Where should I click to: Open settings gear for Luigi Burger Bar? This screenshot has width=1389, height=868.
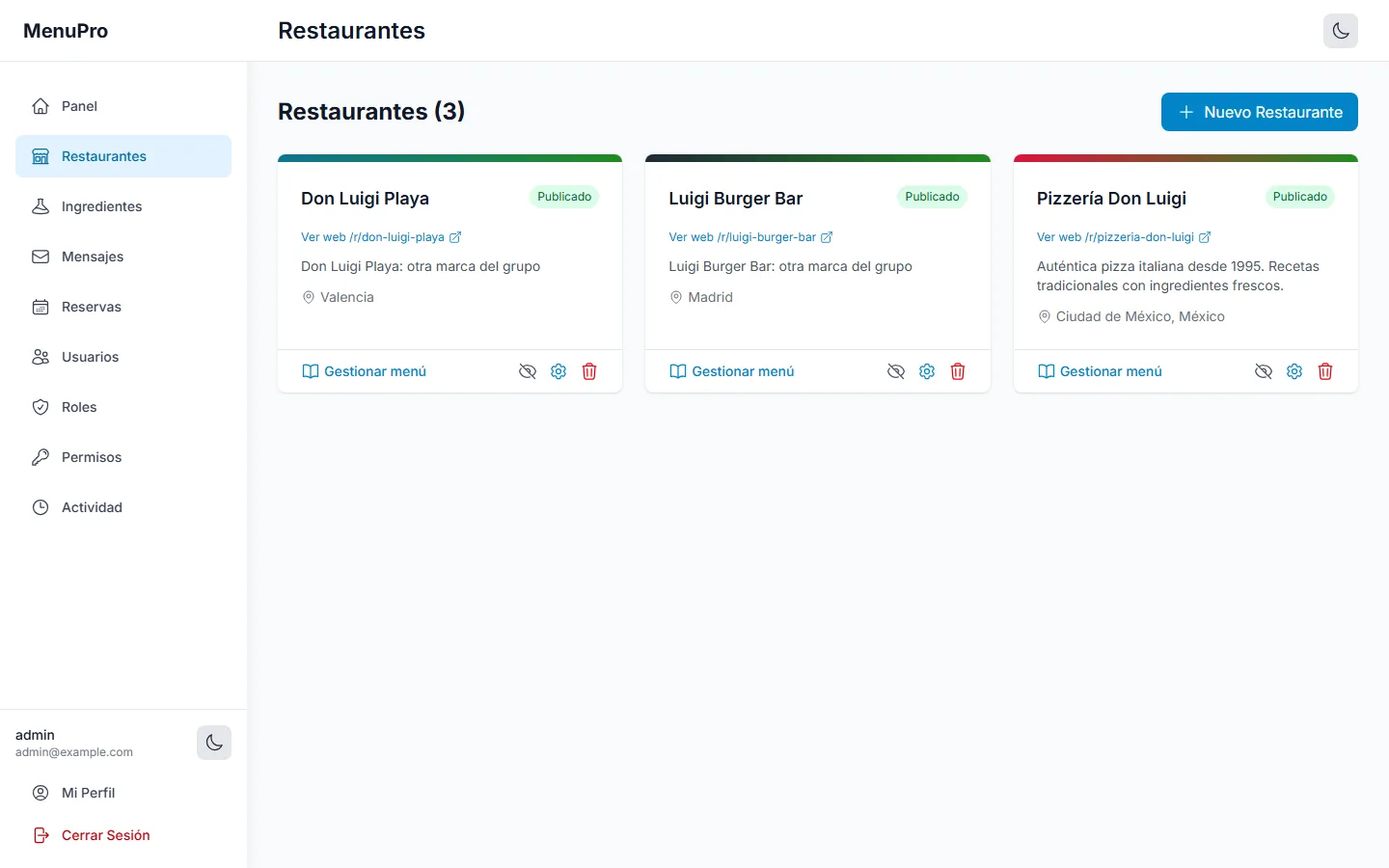click(x=927, y=371)
